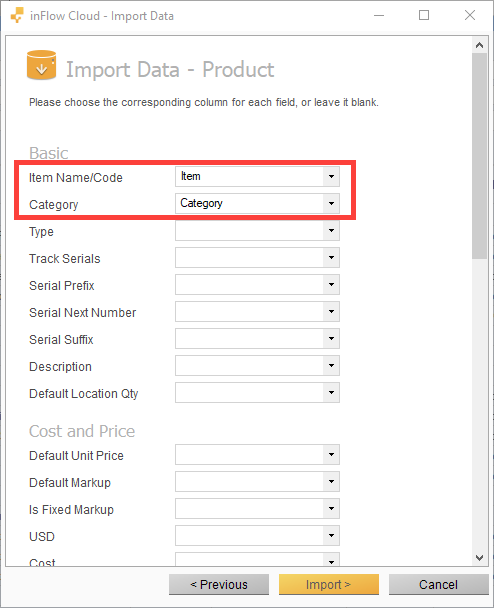This screenshot has height=608, width=494.
Task: Click the scrollbar up arrow
Action: point(479,45)
